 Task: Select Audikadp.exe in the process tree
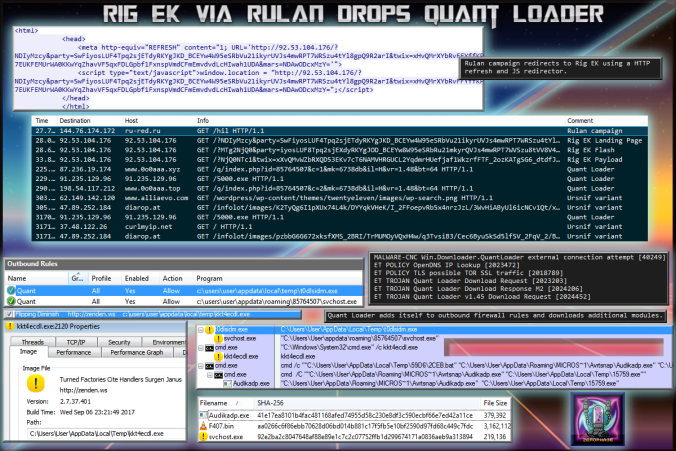(251, 383)
